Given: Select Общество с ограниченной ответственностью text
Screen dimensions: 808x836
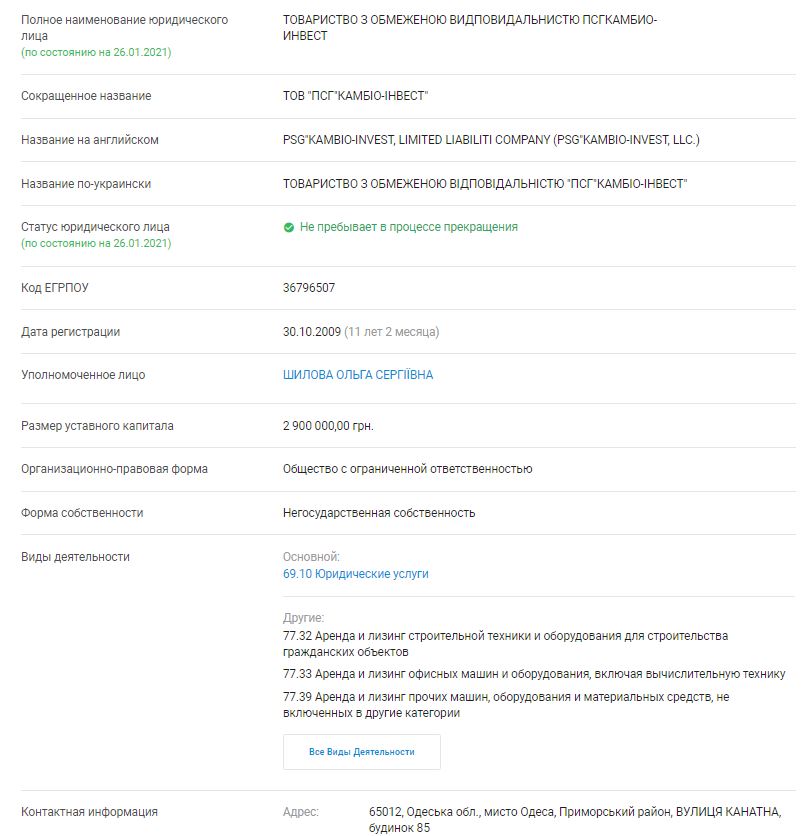Looking at the screenshot, I should click(407, 469).
